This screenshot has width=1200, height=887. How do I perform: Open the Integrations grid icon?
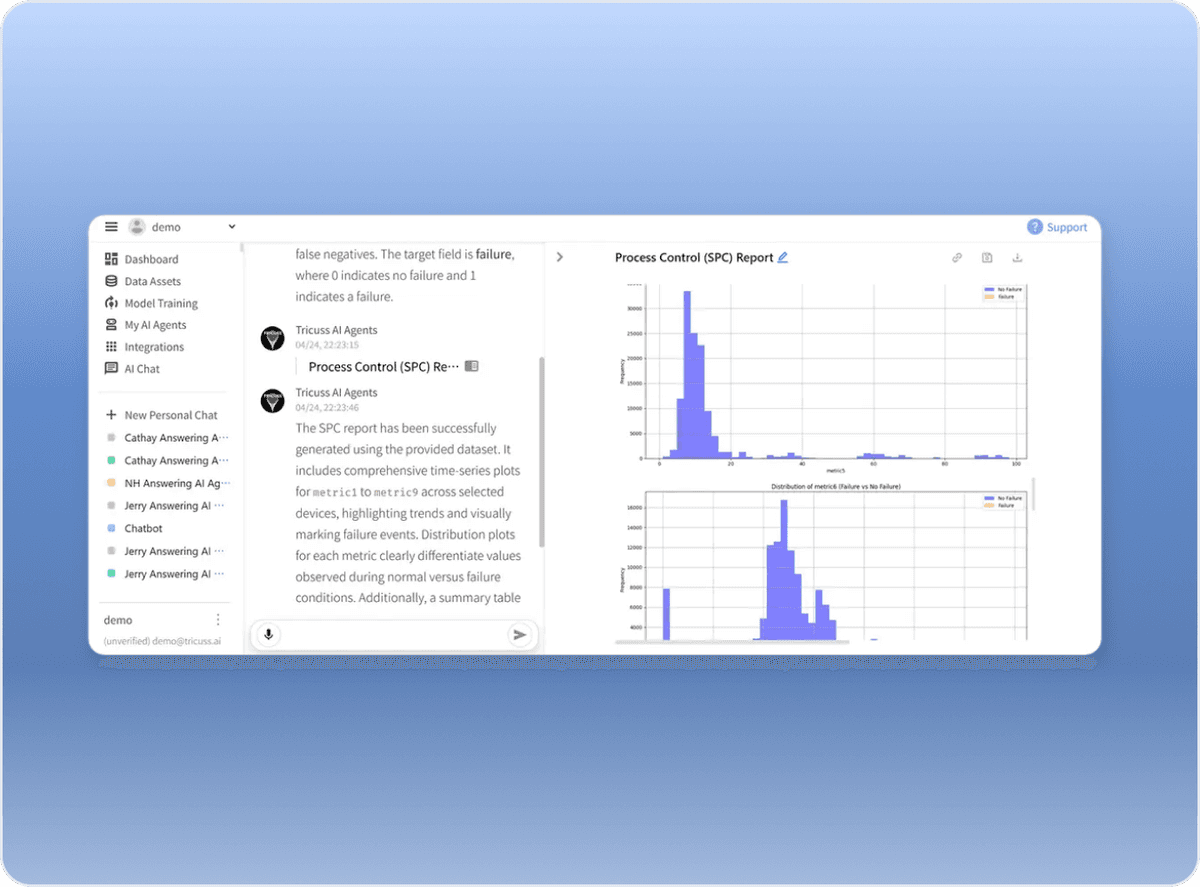tap(111, 347)
